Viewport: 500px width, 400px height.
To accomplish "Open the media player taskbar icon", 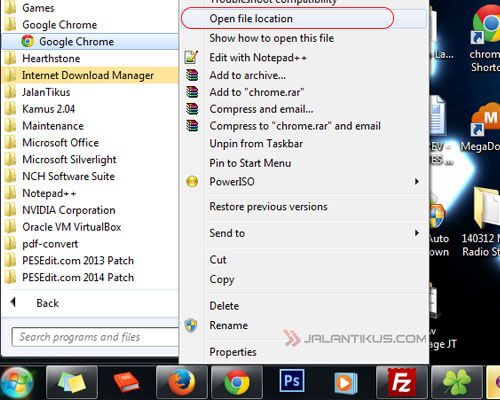I will click(346, 383).
